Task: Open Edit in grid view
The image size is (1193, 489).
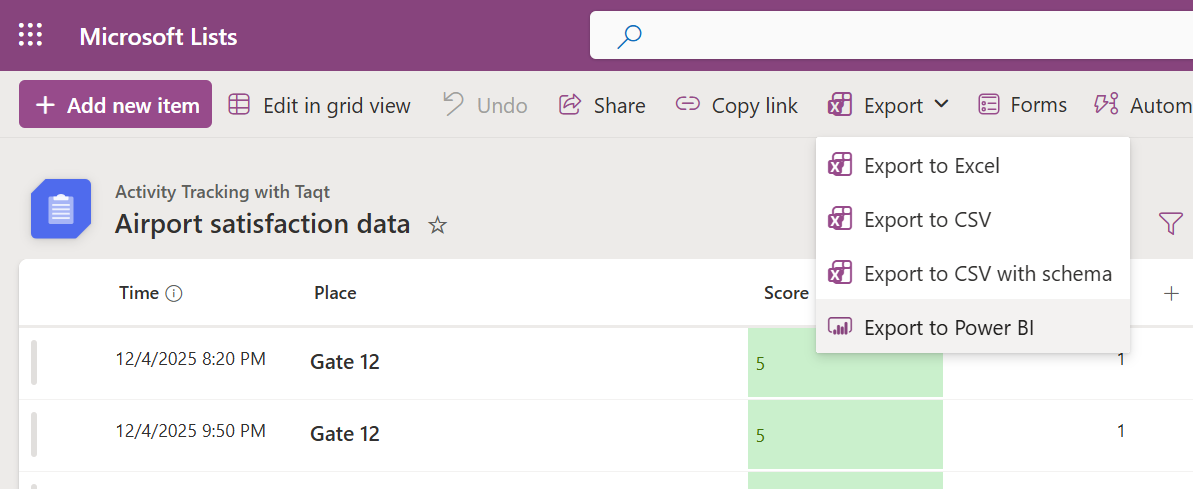Action: coord(320,105)
